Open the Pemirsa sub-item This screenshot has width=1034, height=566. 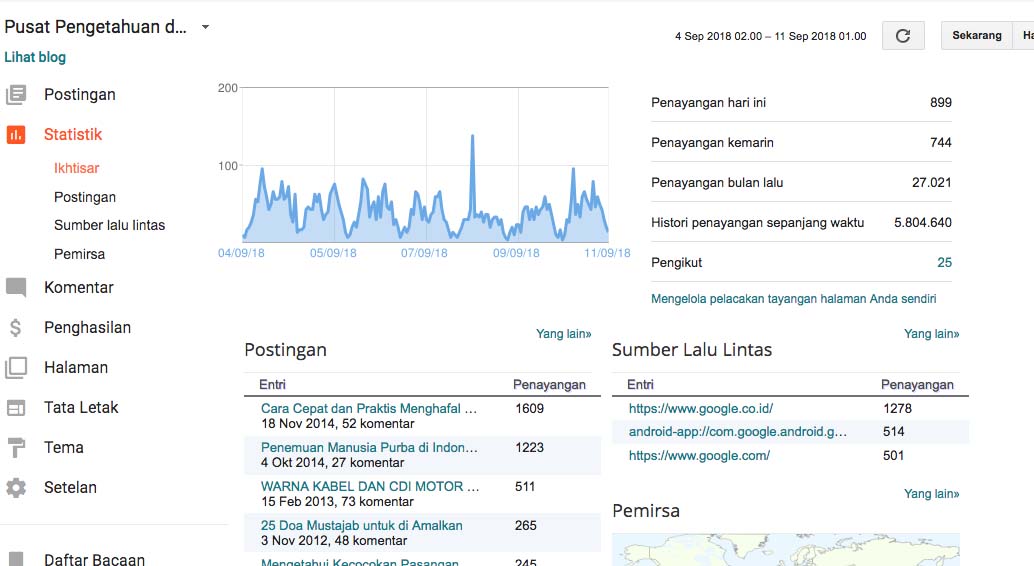[x=79, y=254]
